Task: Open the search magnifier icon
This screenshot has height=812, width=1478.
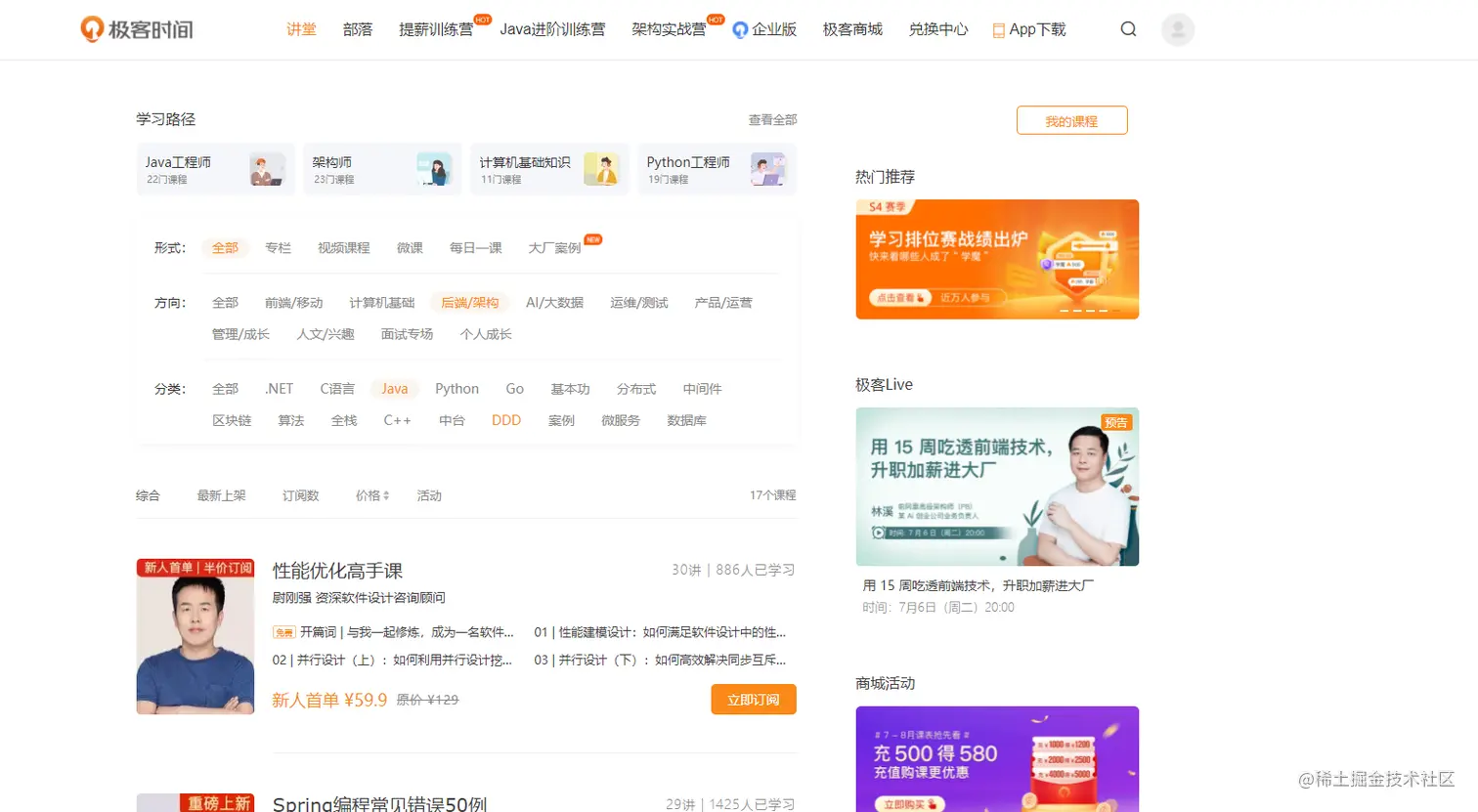Action: [x=1128, y=29]
